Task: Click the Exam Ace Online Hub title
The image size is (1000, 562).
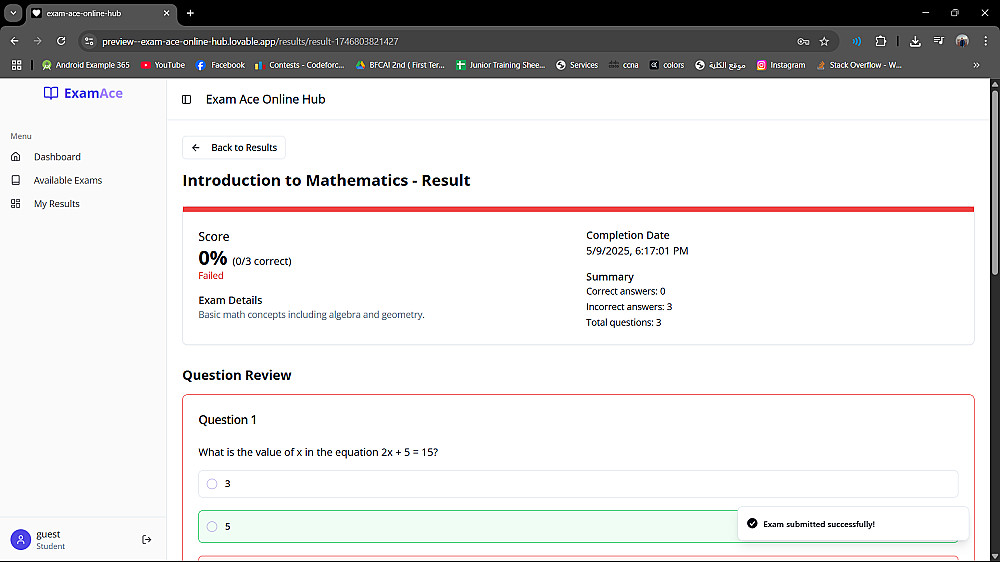Action: tap(265, 100)
